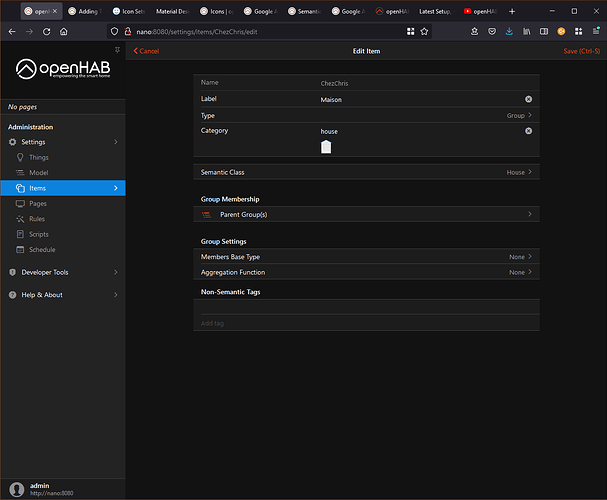Viewport: 607px width, 500px height.
Task: Open the Type Group selector
Action: tap(366, 115)
